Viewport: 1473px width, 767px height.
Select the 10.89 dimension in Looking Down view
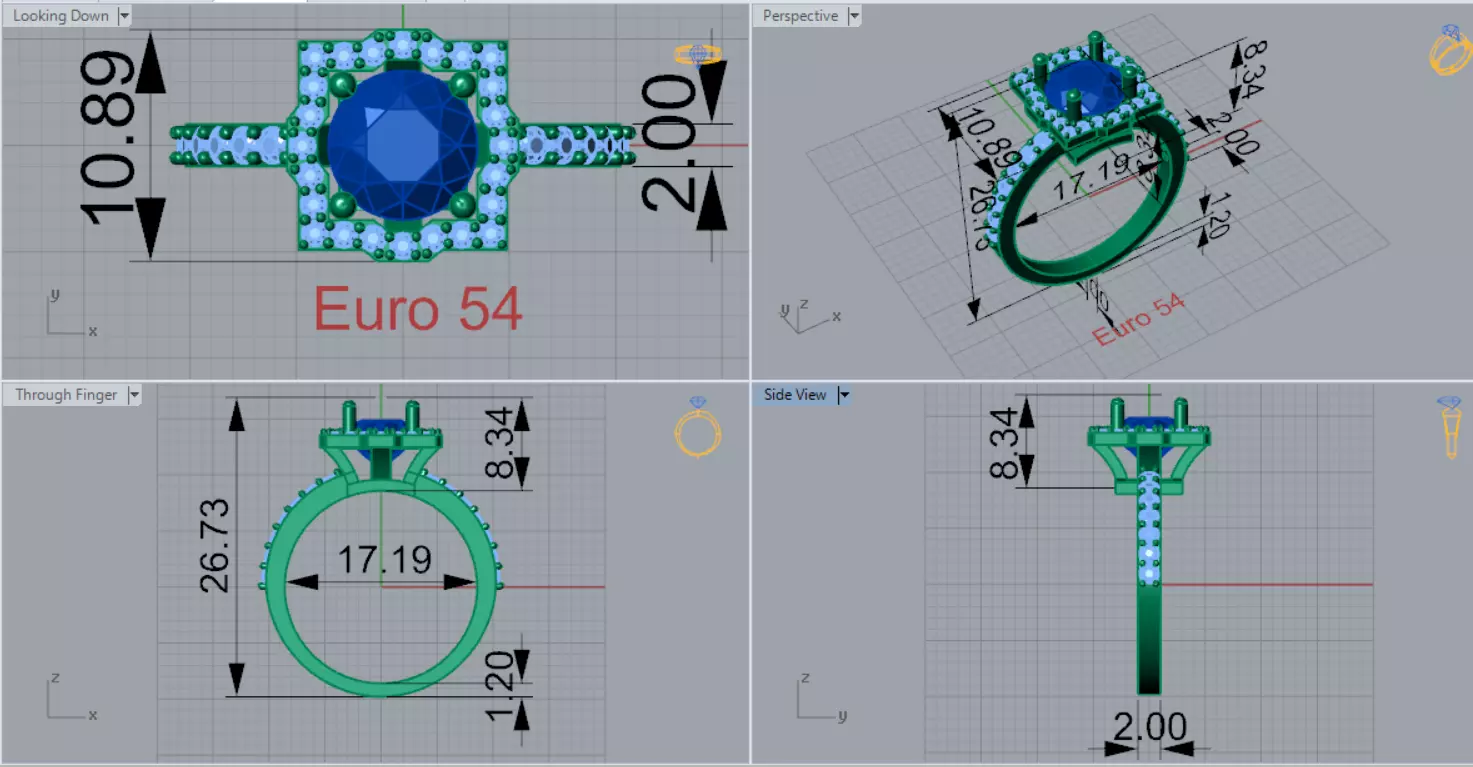[109, 137]
